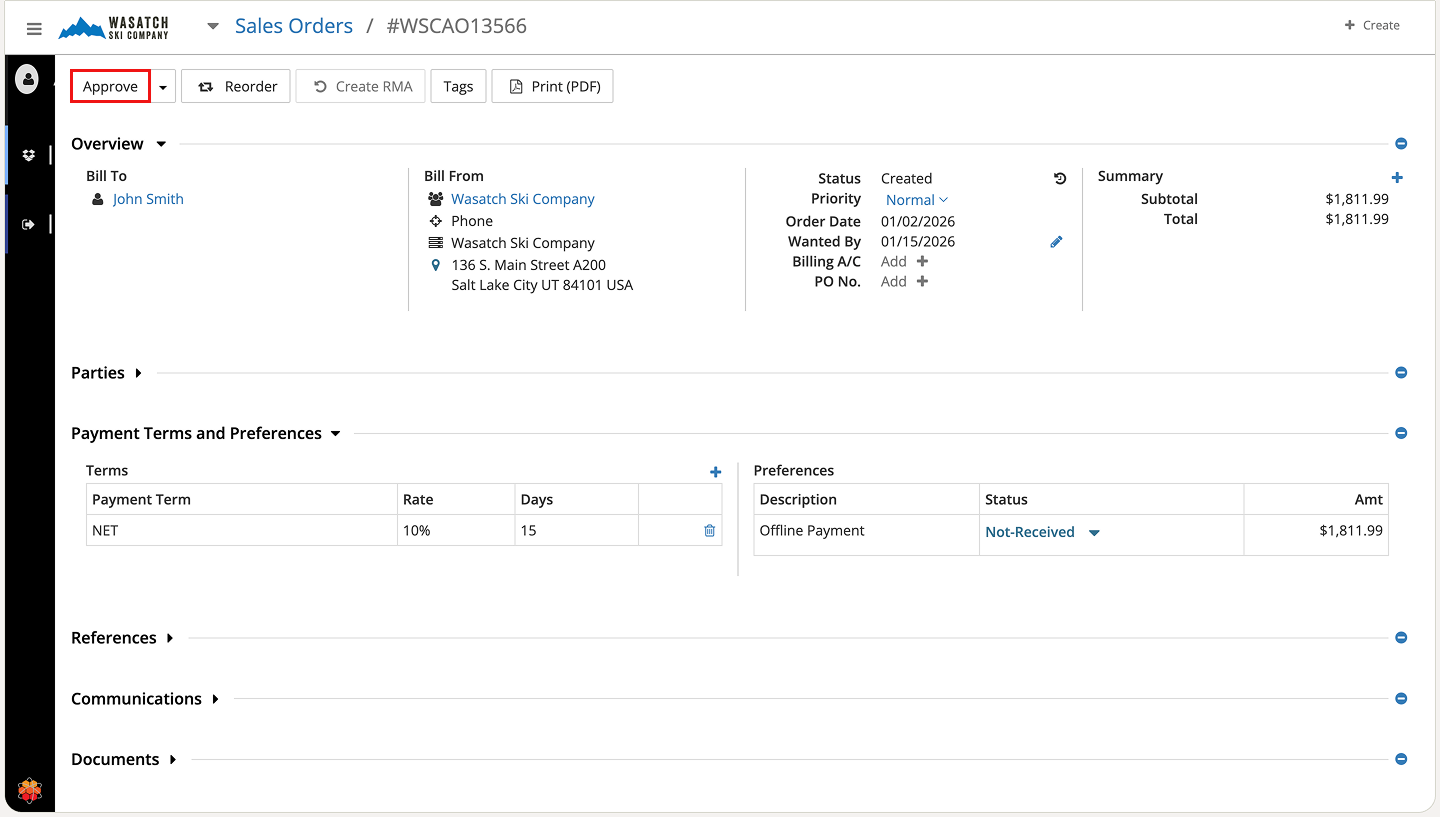This screenshot has height=817, width=1440.
Task: Collapse the Overview section using minus toggle
Action: (1401, 144)
